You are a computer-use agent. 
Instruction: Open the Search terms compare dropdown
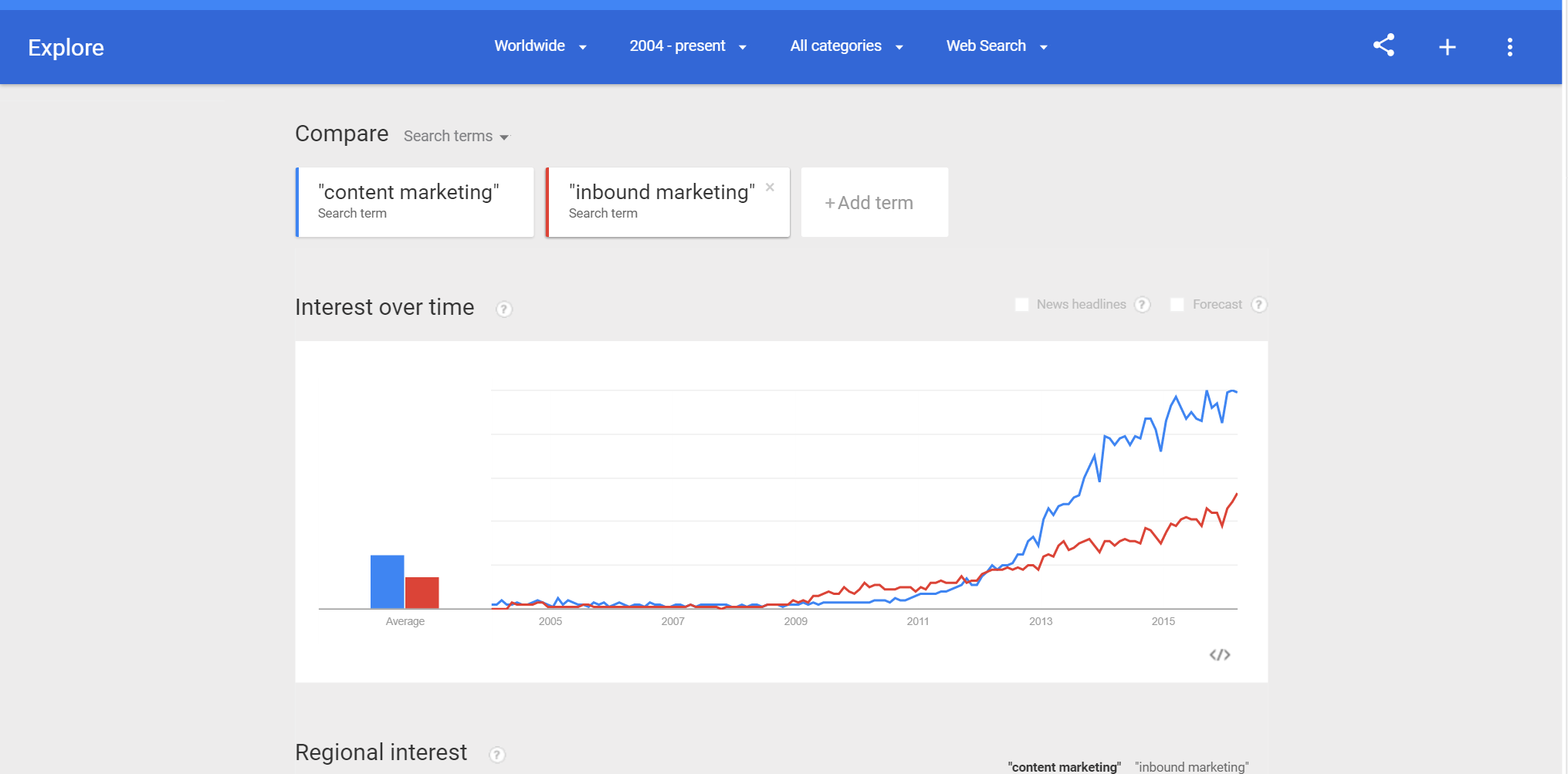pyautogui.click(x=456, y=136)
